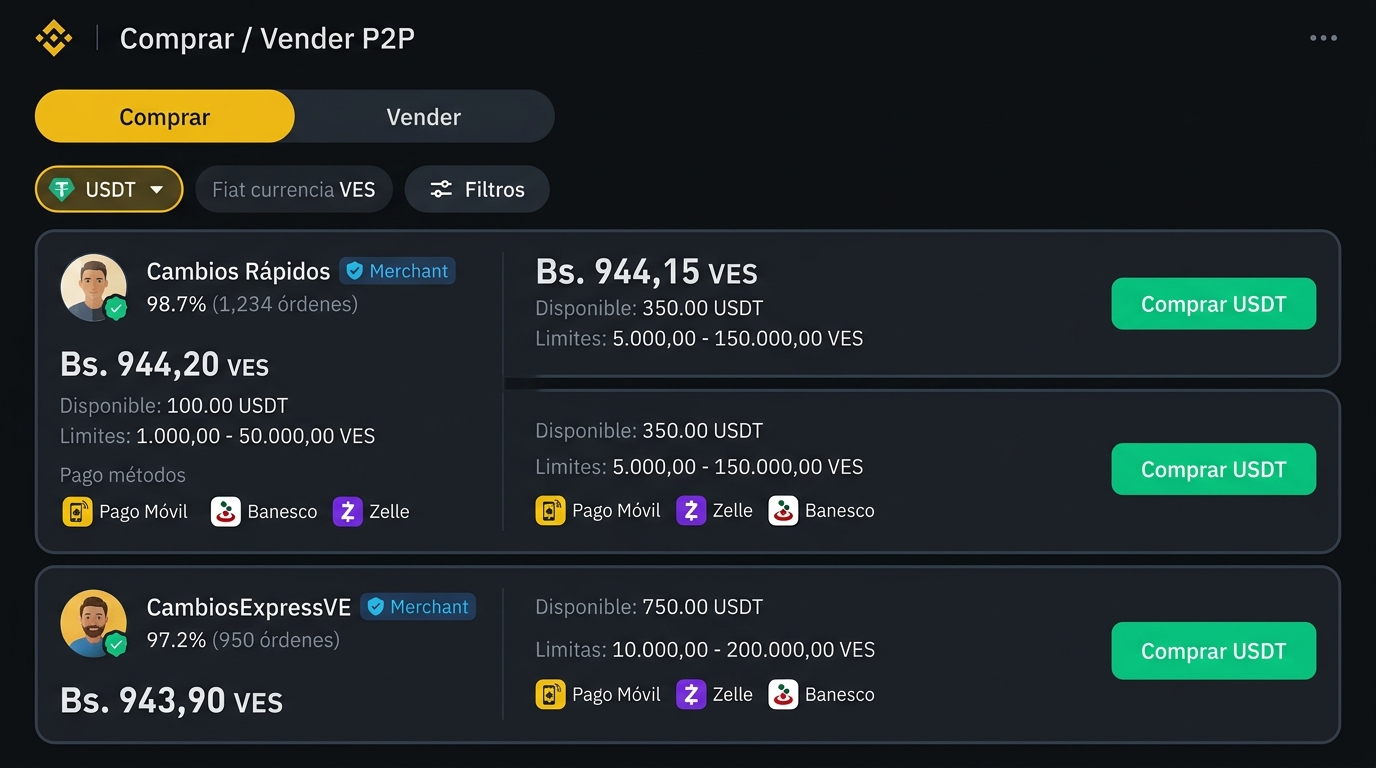Click Comprar USDT for Bs. 944,15 offer
This screenshot has height=768, width=1376.
1214,304
